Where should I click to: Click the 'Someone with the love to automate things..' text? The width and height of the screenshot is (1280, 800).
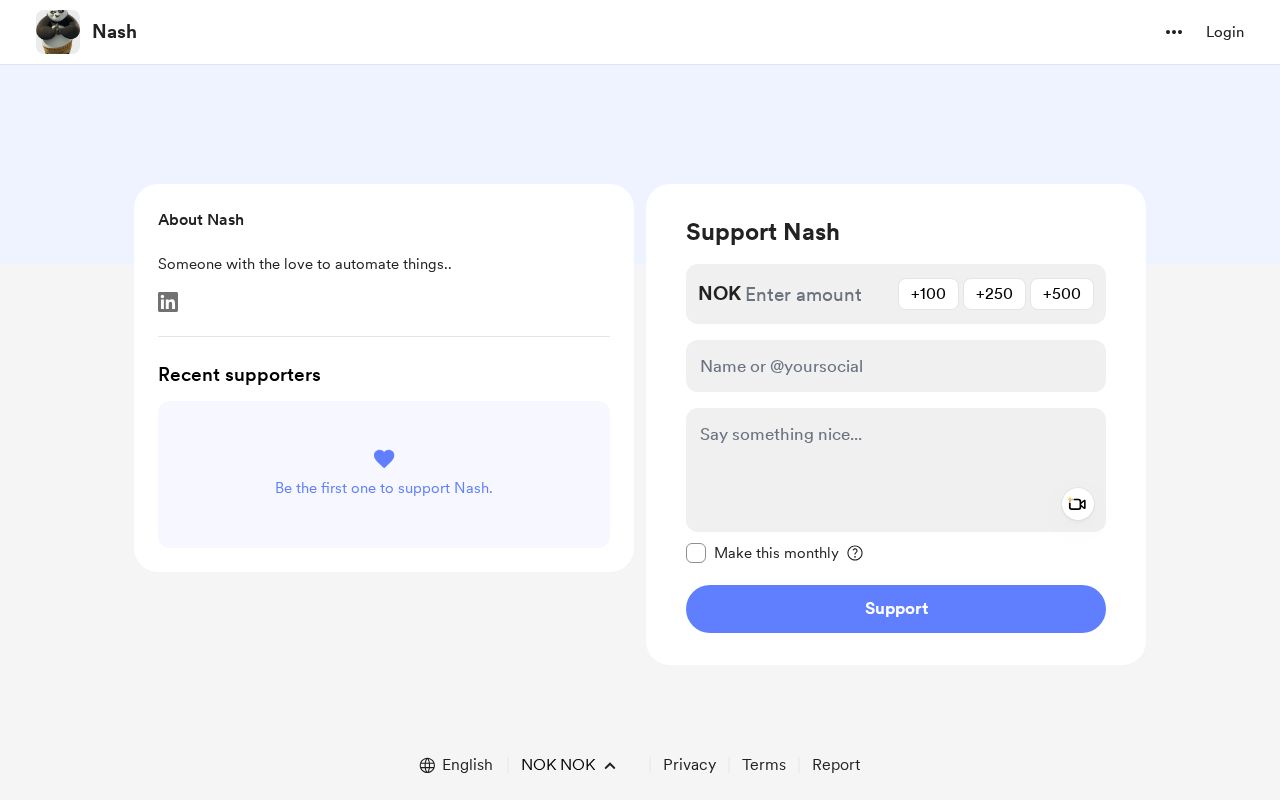pos(305,264)
